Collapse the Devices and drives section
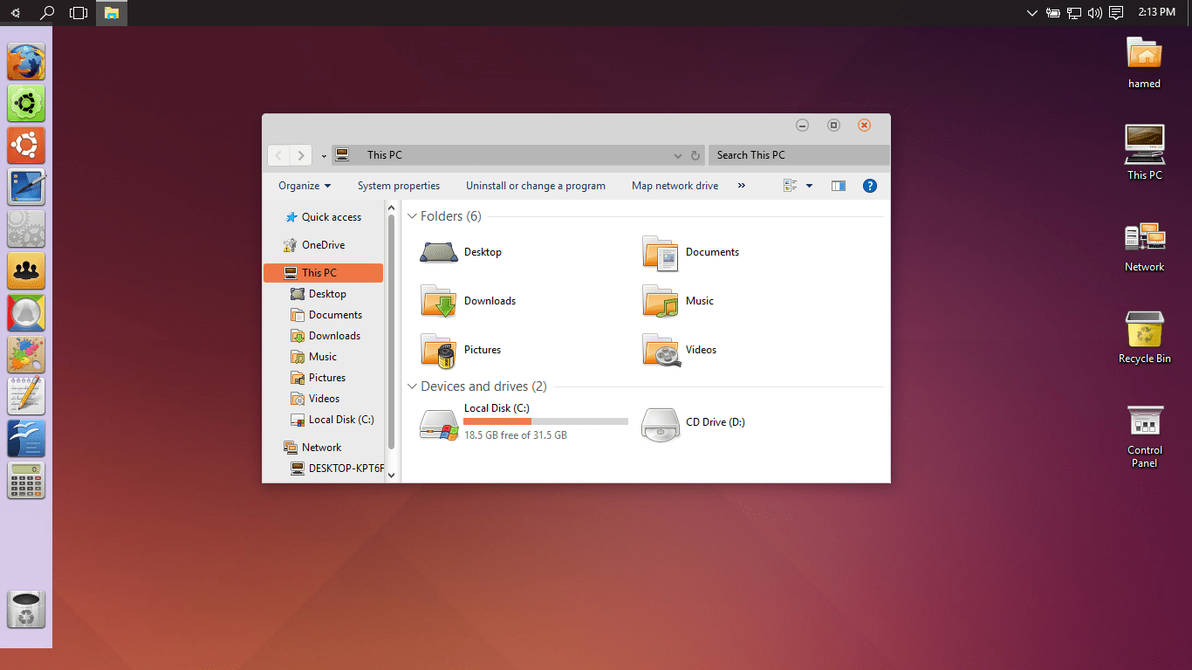Screen dimensions: 1192x670 pyautogui.click(x=411, y=386)
